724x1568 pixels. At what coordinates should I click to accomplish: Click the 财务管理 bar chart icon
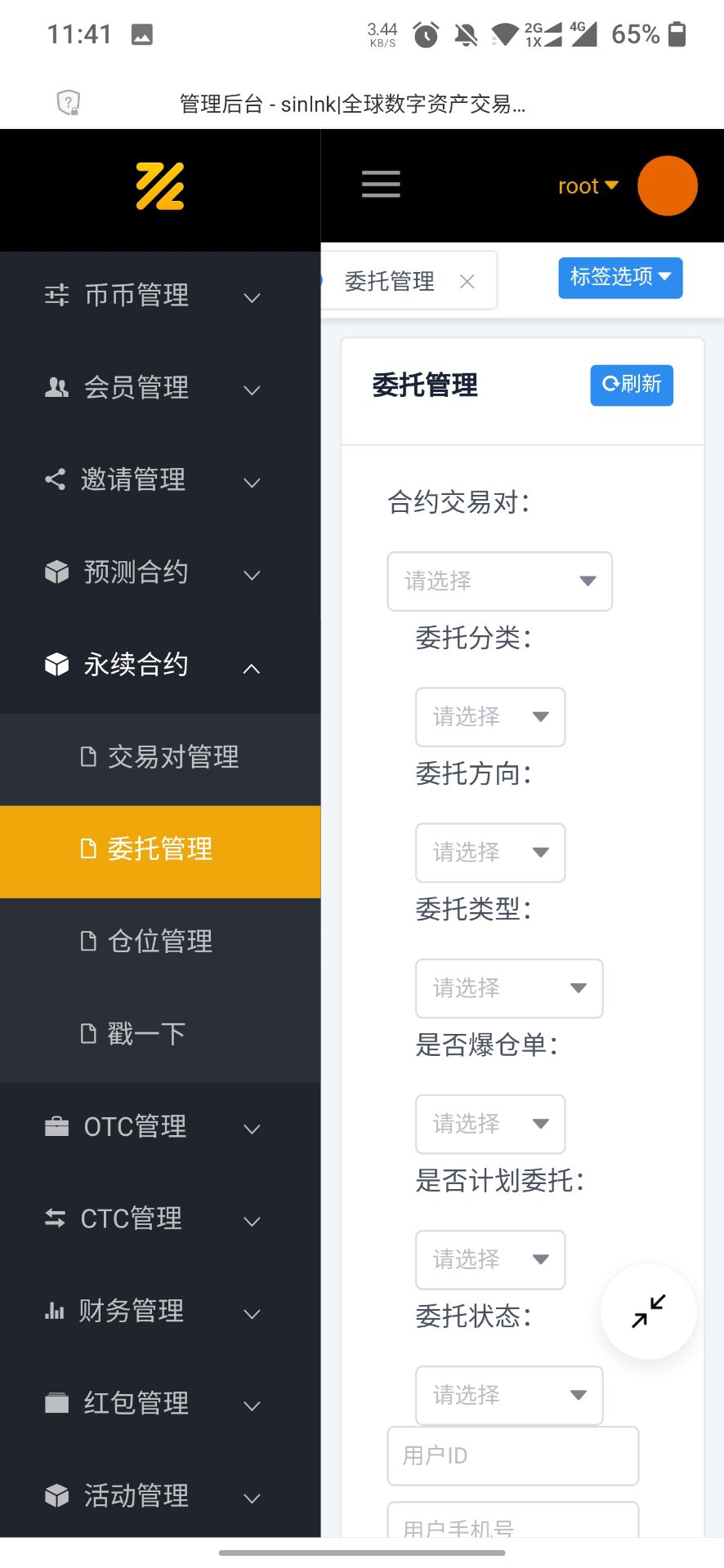[x=55, y=1312]
